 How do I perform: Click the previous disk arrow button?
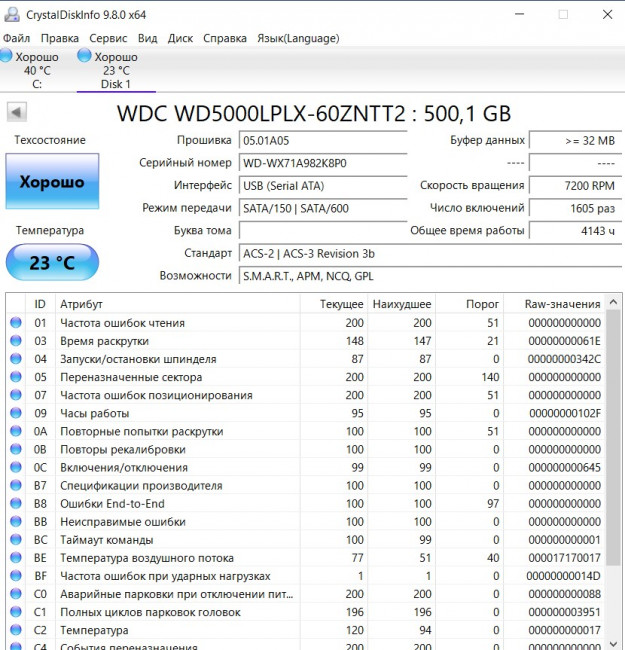(17, 112)
